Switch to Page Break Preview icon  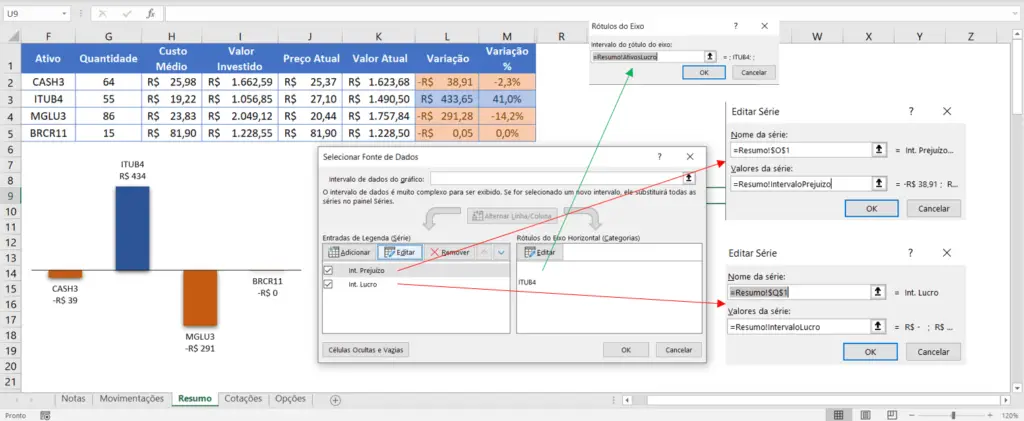coord(891,415)
